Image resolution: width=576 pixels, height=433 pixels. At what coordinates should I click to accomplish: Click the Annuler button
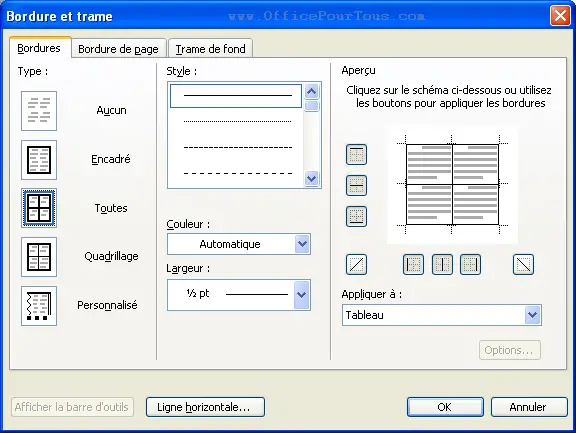(x=529, y=407)
